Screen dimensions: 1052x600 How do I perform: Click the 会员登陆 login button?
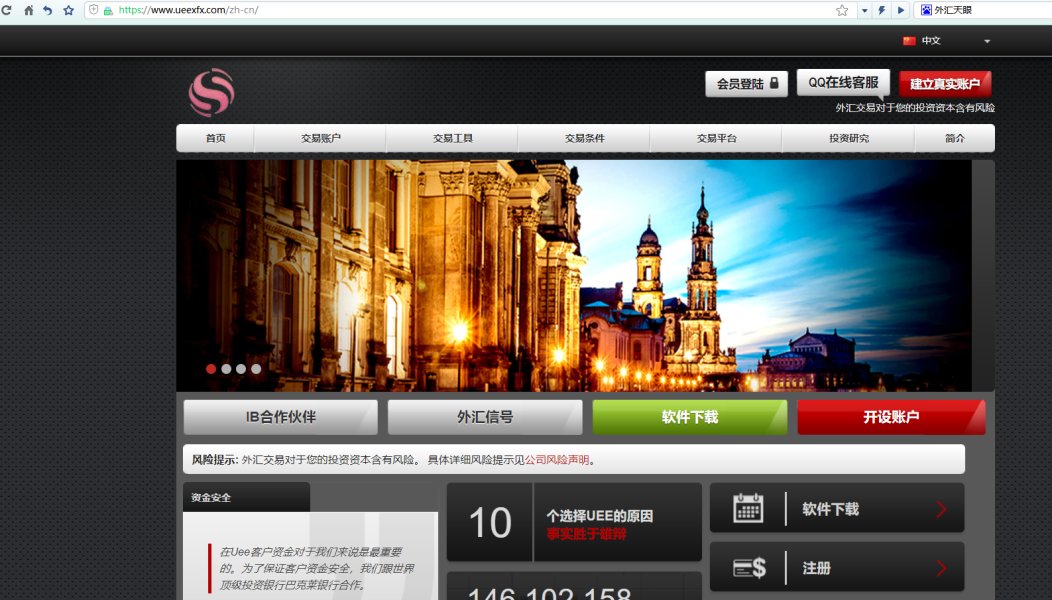point(747,84)
